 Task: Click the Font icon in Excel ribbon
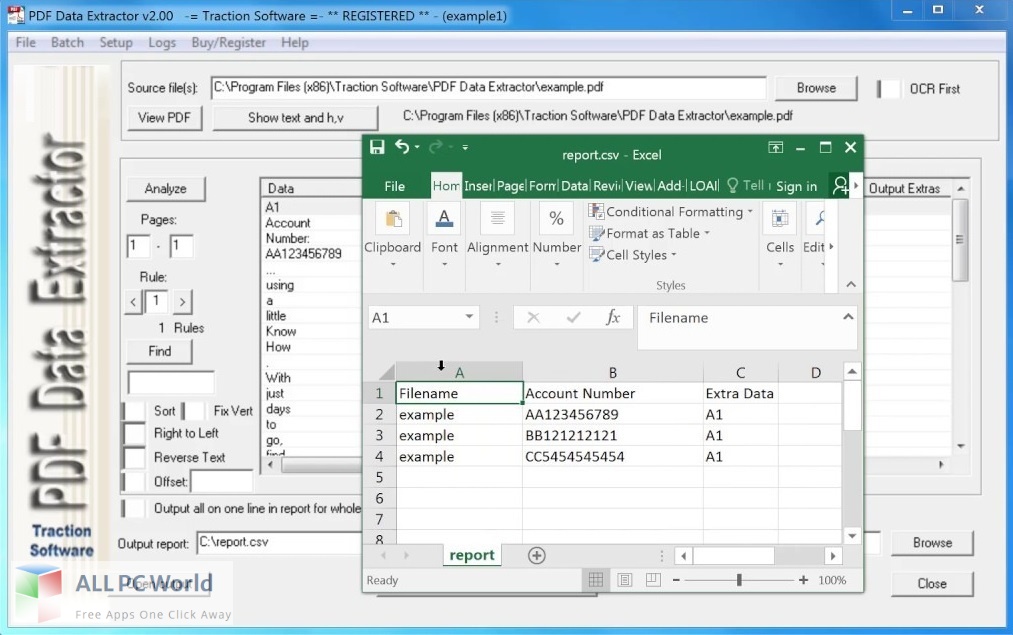point(444,218)
